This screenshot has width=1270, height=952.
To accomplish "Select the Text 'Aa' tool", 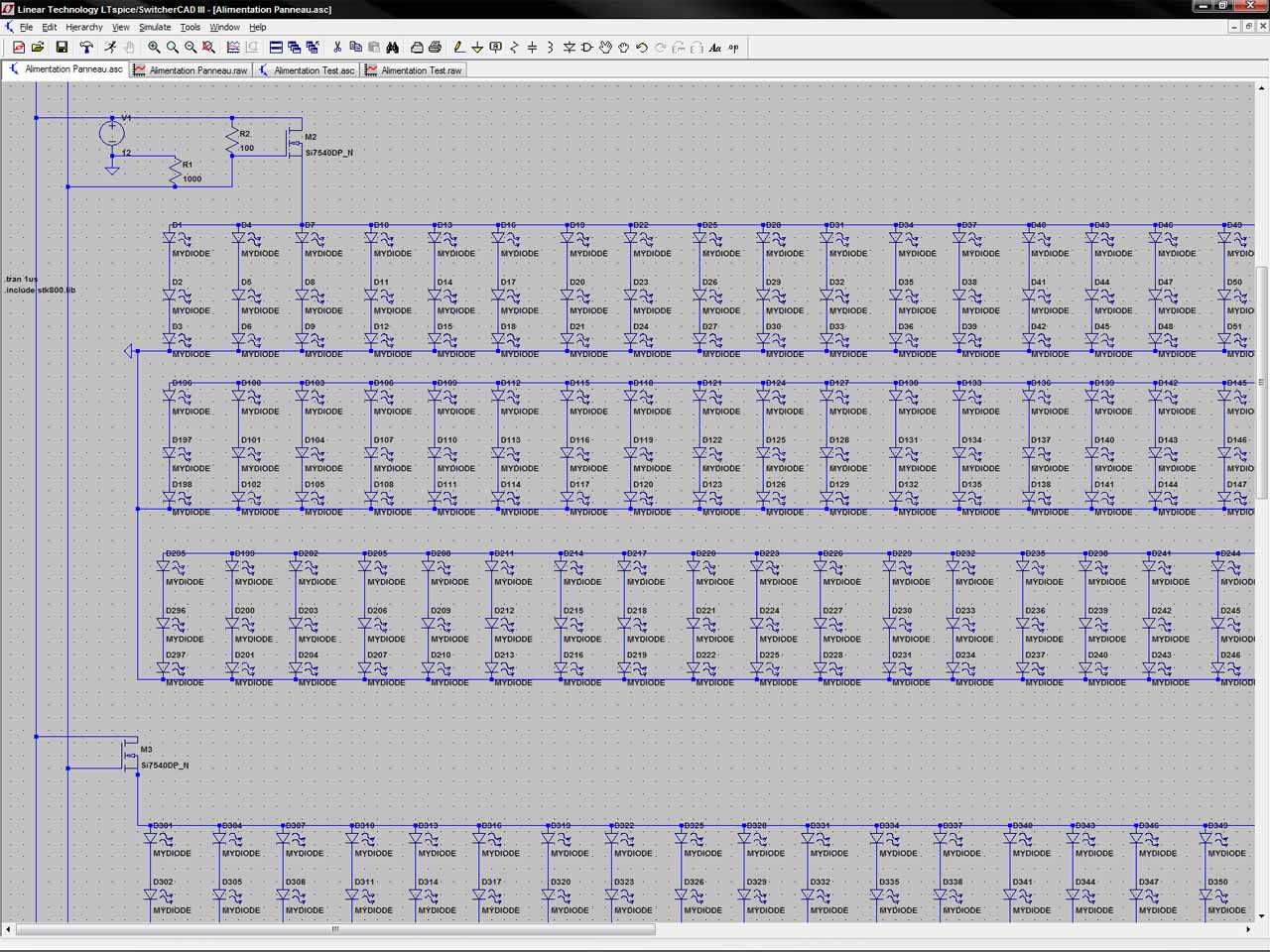I will tap(715, 48).
